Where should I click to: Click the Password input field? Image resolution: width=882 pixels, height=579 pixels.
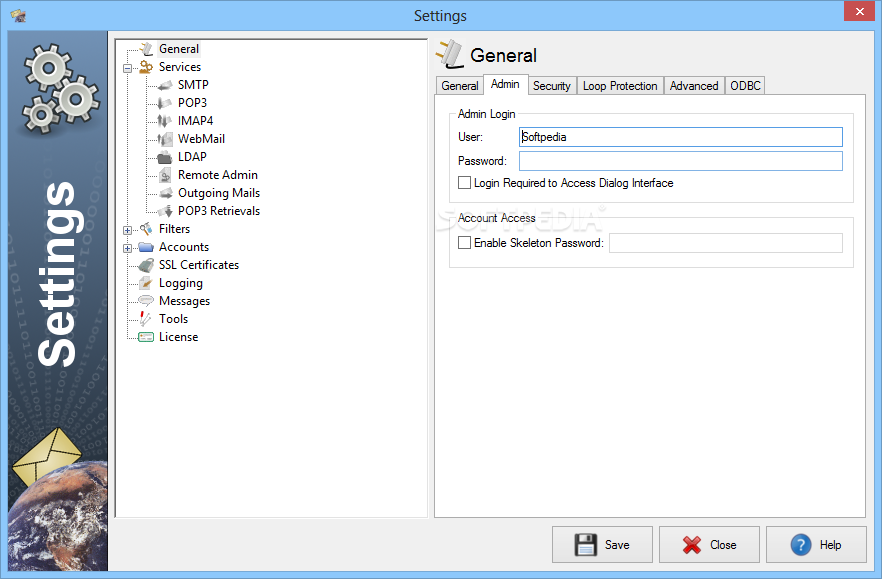(681, 161)
